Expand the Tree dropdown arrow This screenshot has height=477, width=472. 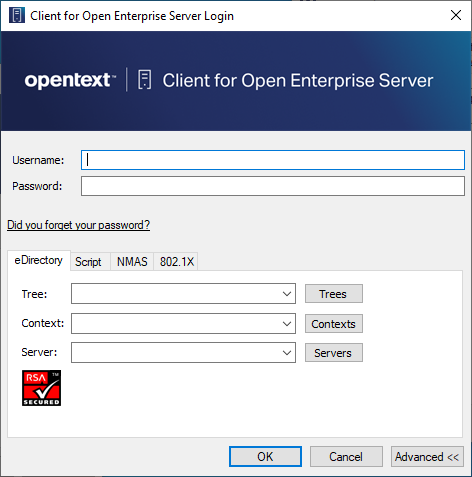pos(287,294)
